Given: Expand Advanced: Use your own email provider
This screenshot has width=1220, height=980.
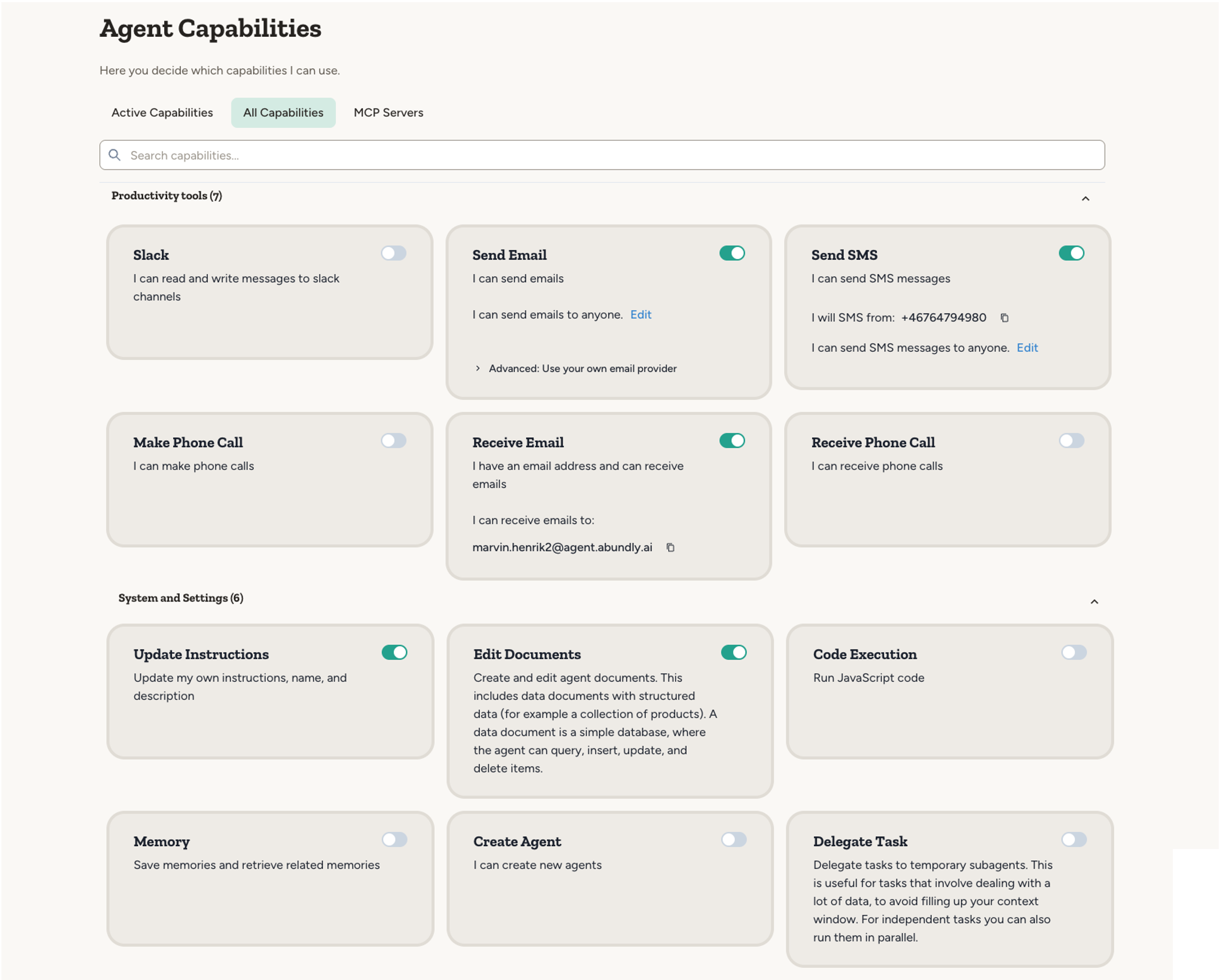Looking at the screenshot, I should click(x=582, y=368).
